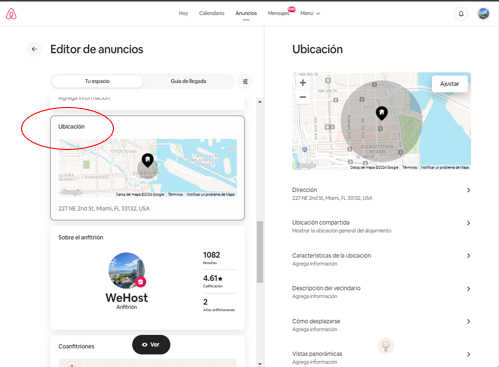Select the Ubicación card heading
Viewport: 499px width, 367px height.
click(x=72, y=127)
